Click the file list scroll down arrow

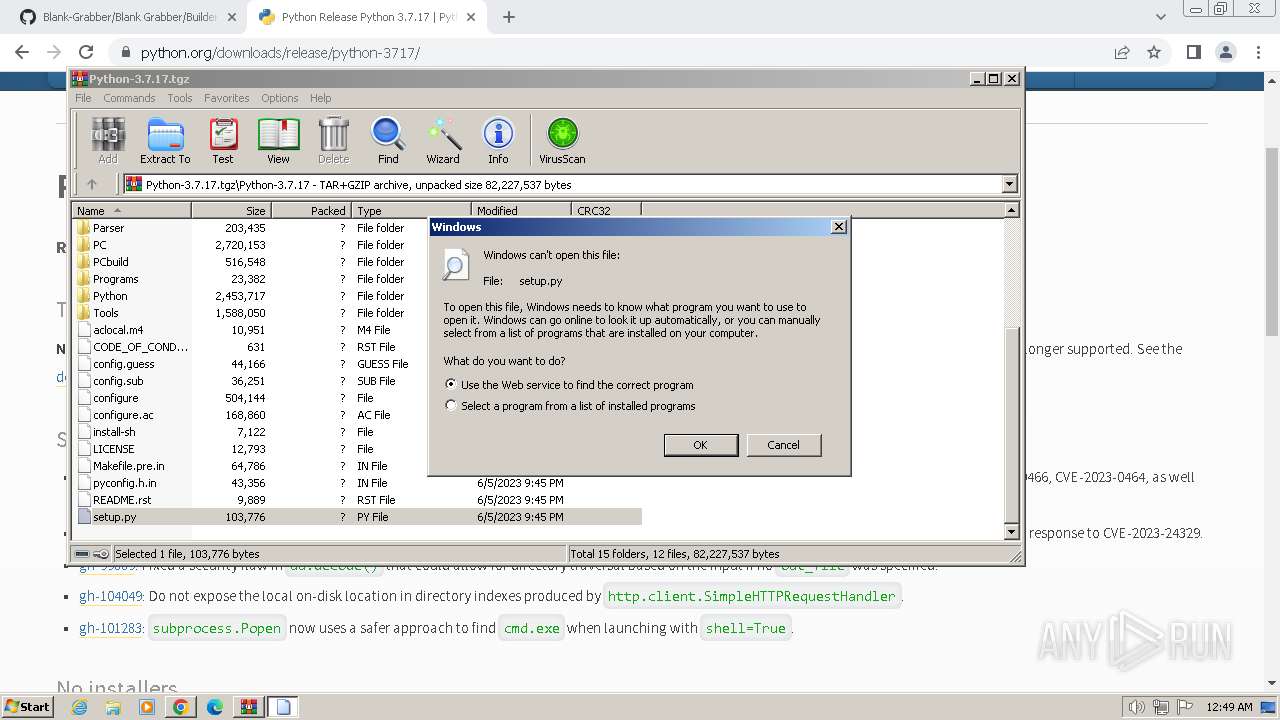click(x=1011, y=532)
